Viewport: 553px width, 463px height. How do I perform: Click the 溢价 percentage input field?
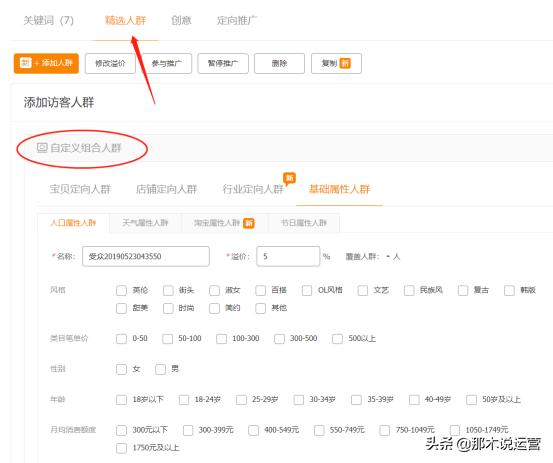[x=288, y=256]
